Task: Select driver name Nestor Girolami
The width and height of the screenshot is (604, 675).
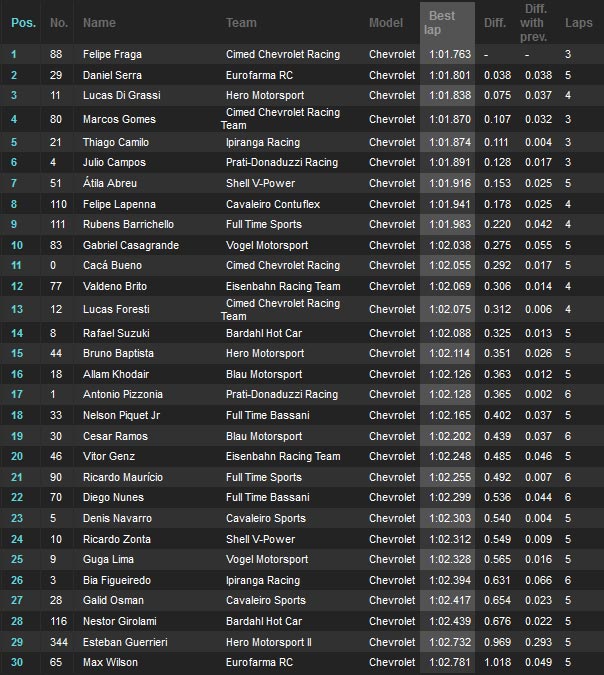Action: coord(120,622)
